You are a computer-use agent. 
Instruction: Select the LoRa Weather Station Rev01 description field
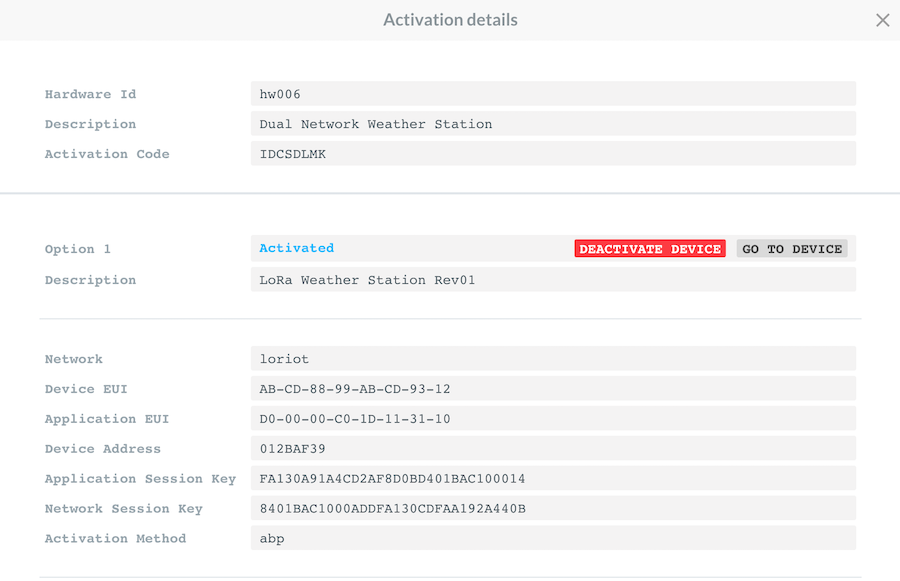point(552,280)
